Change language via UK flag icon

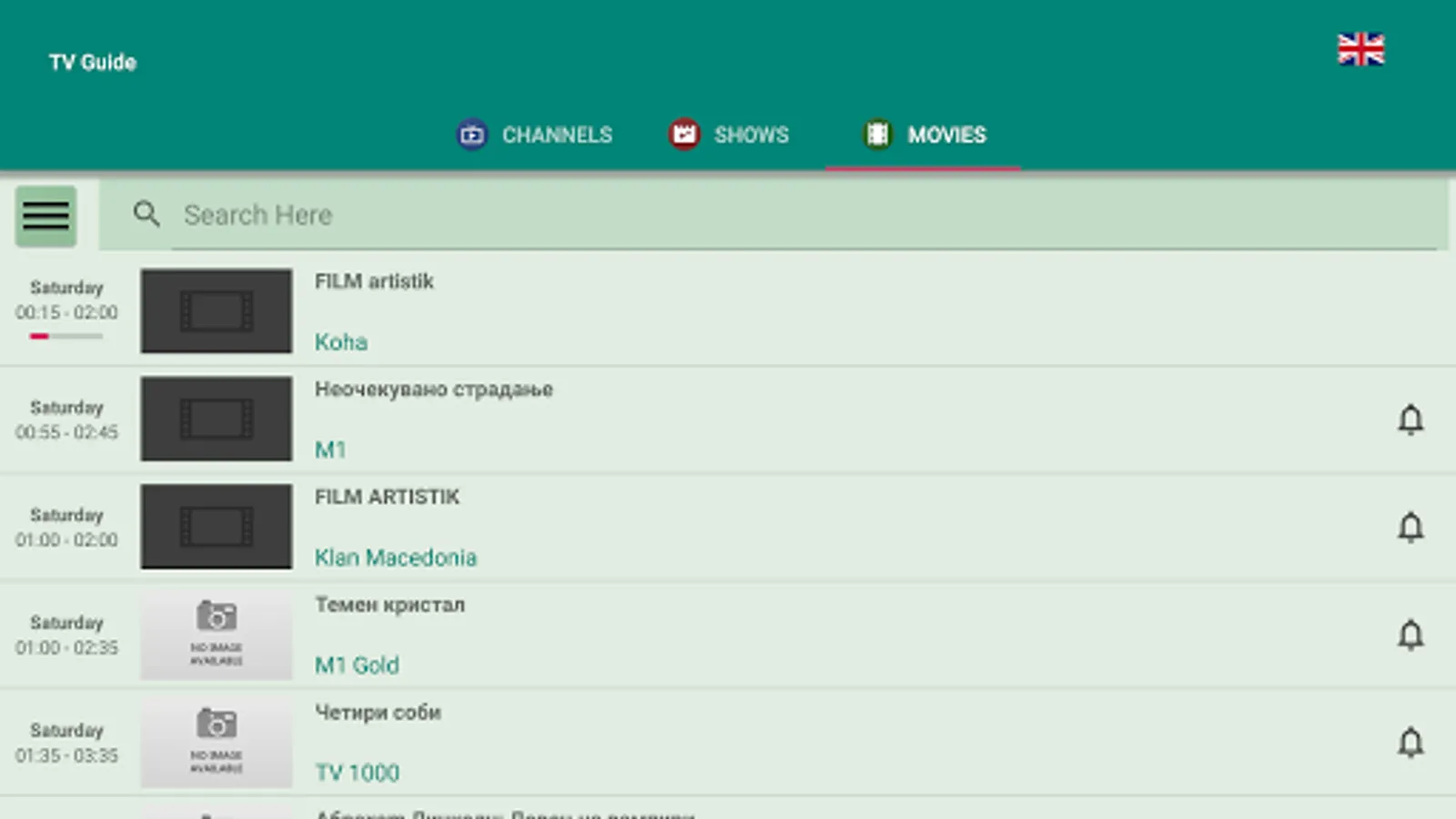coord(1360,49)
